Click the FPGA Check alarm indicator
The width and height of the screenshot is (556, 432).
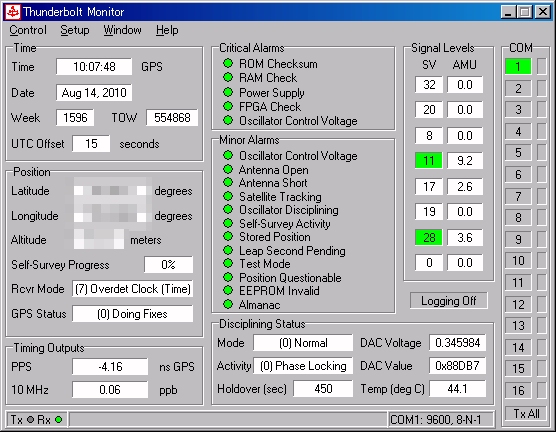click(228, 106)
